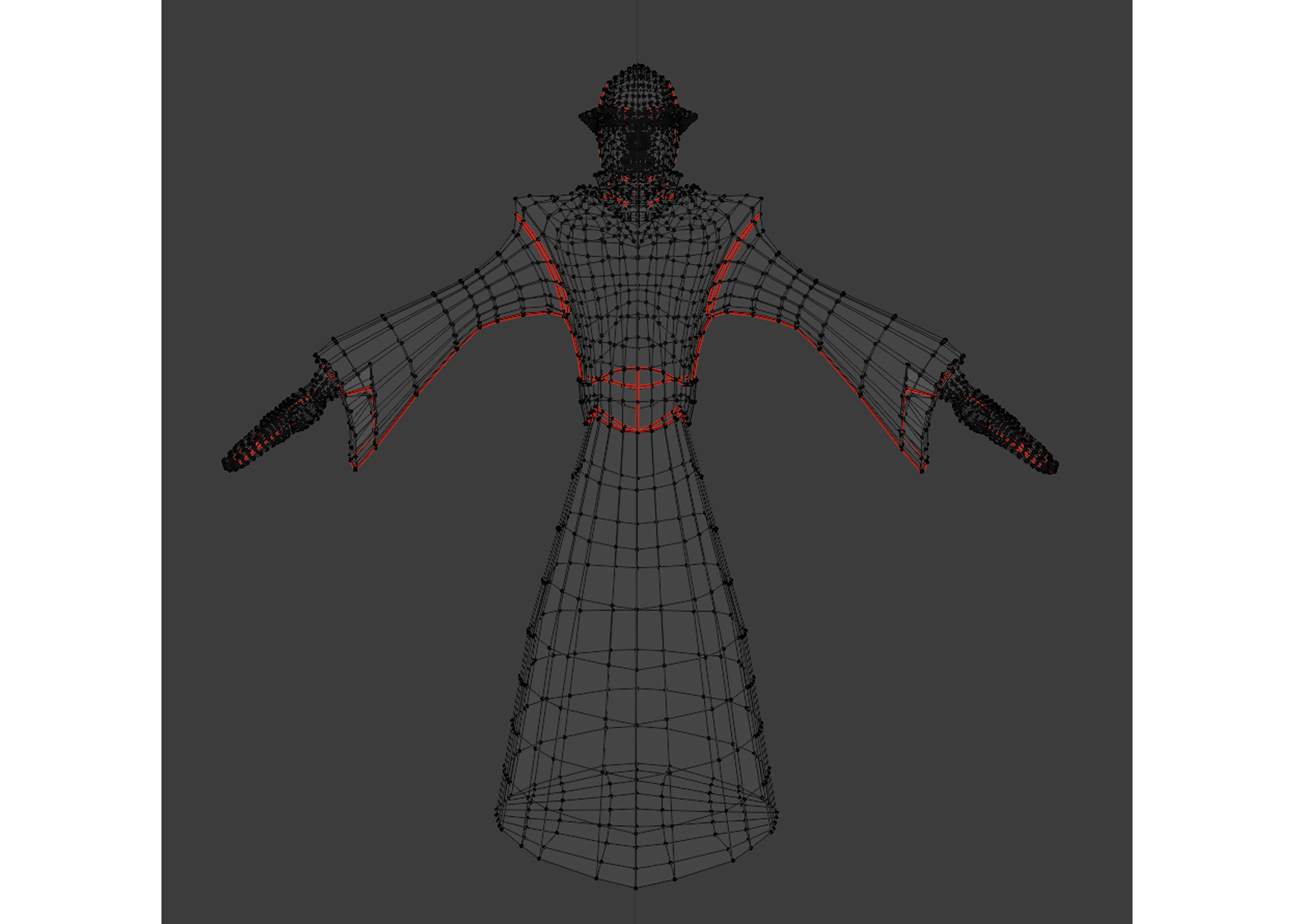Click the center of the chest mesh
Viewport: 1294px width, 924px height.
tap(637, 277)
